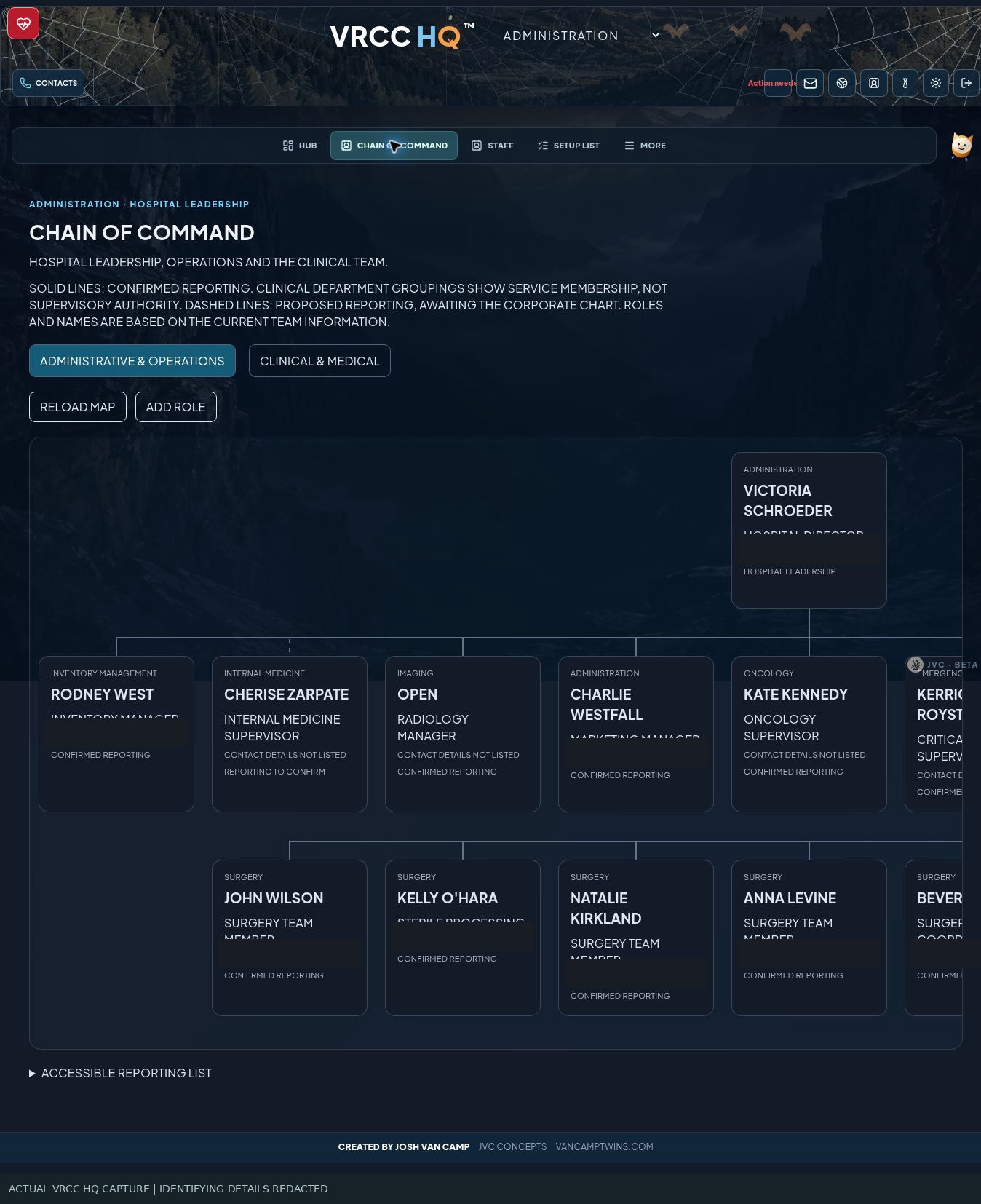This screenshot has height=1204, width=981.
Task: Click the red heartbeat icon
Action: pos(23,23)
